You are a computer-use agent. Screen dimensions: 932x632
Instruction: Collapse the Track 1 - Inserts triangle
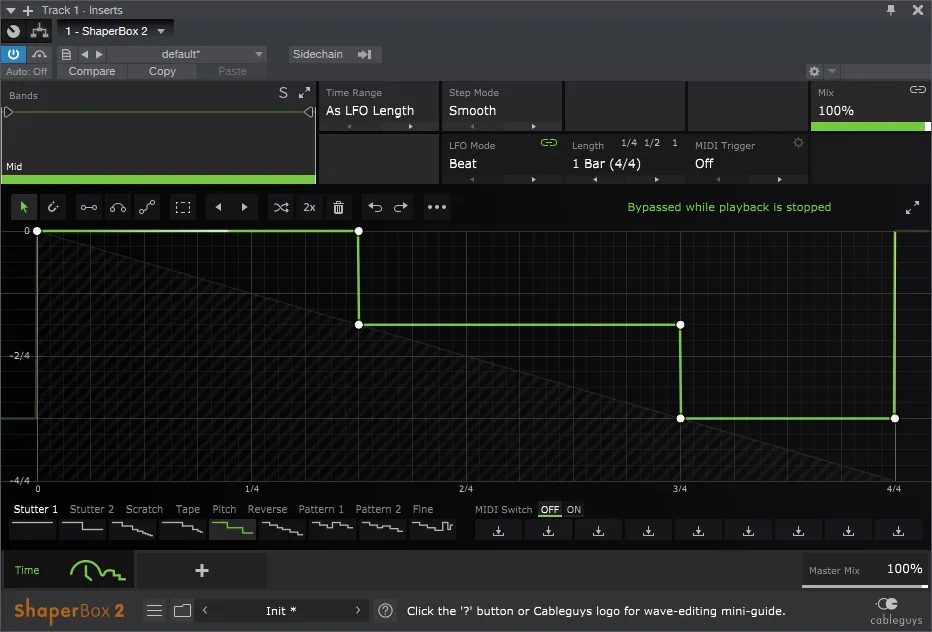click(11, 10)
